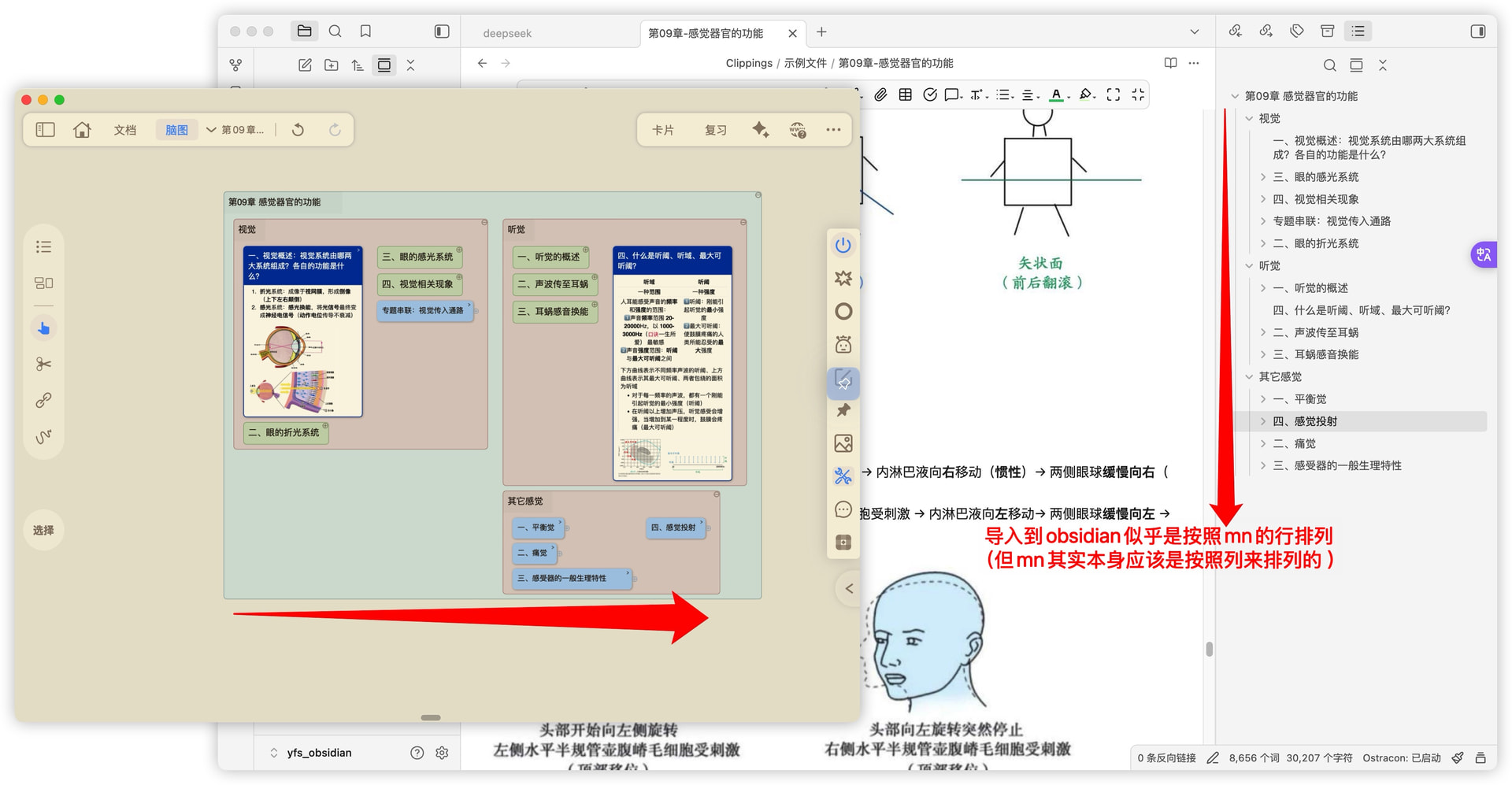The image size is (1512, 785).
Task: Switch to the deepseek tab
Action: [x=507, y=33]
